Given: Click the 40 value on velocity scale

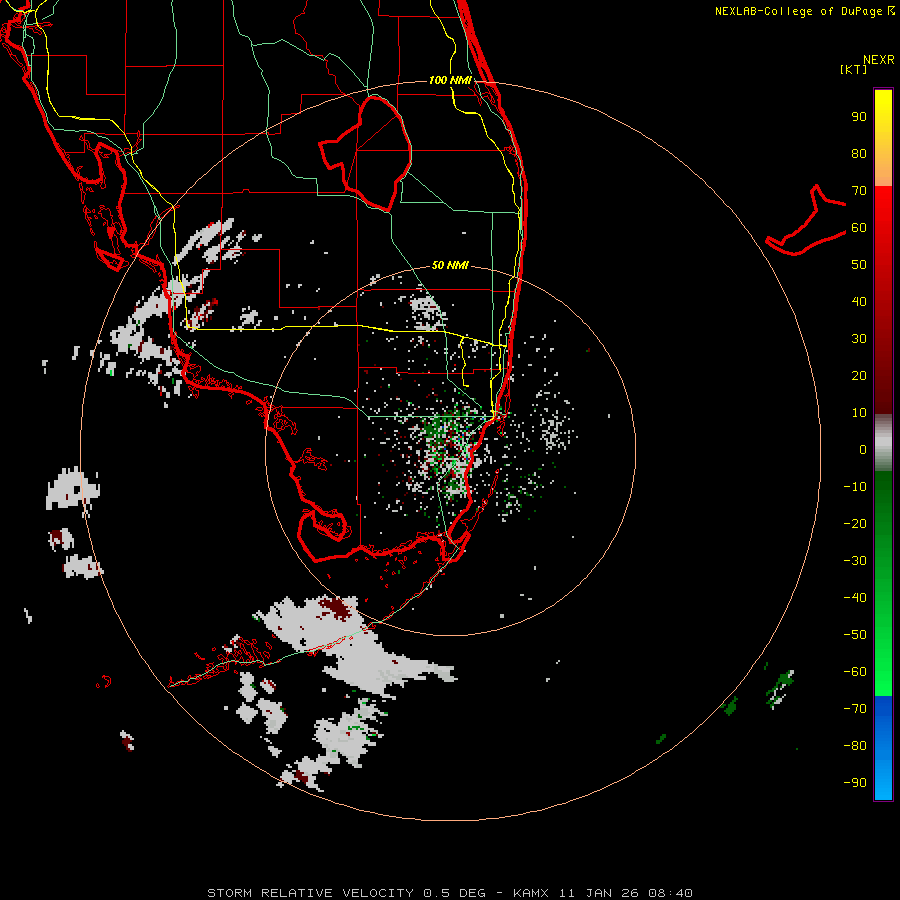Looking at the screenshot, I should coord(859,302).
